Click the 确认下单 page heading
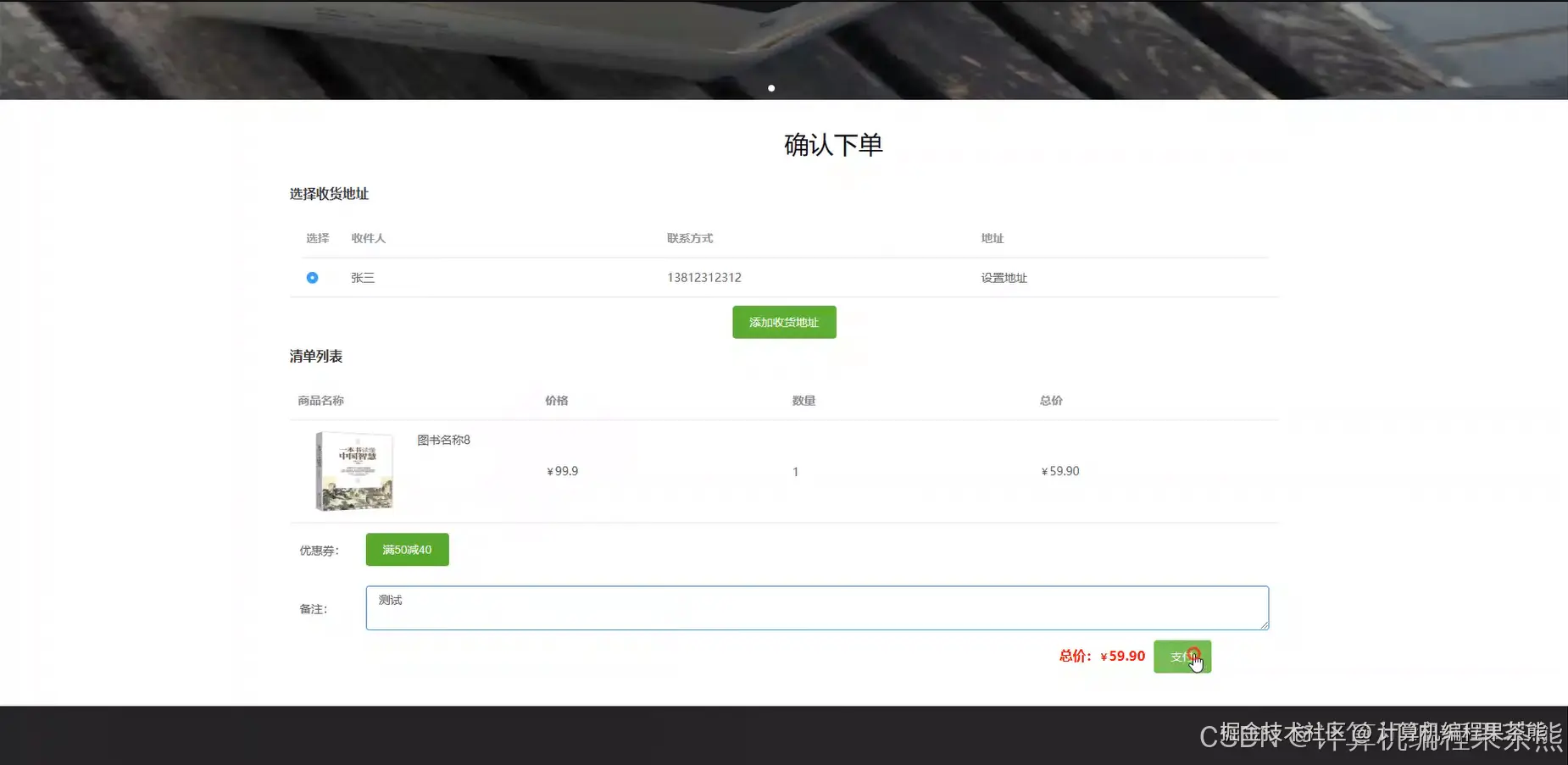Screen dimensions: 1568x765 (x=832, y=144)
